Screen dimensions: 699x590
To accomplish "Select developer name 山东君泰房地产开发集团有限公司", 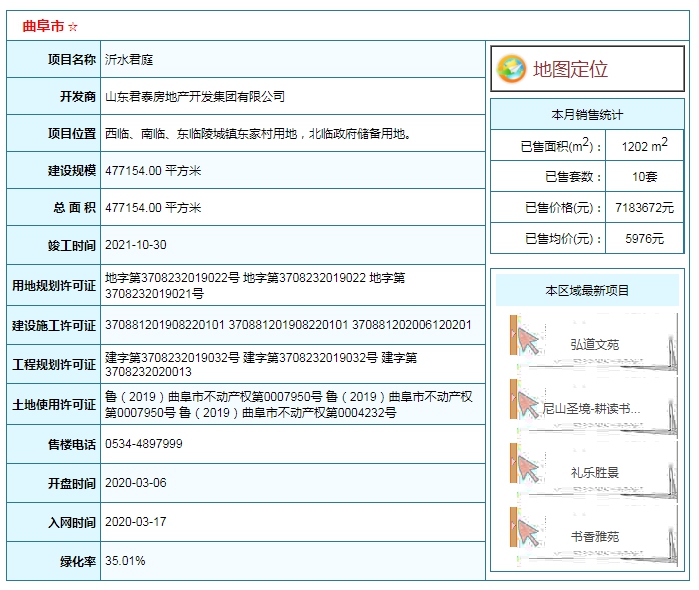I will (x=195, y=96).
